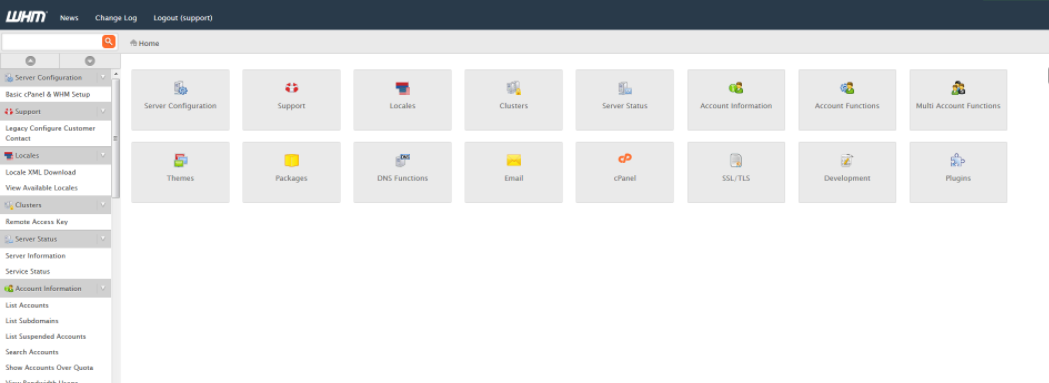Screen dimensions: 1049x383
Task: Collapse all sidebar categories with up arrow
Action: point(30,61)
